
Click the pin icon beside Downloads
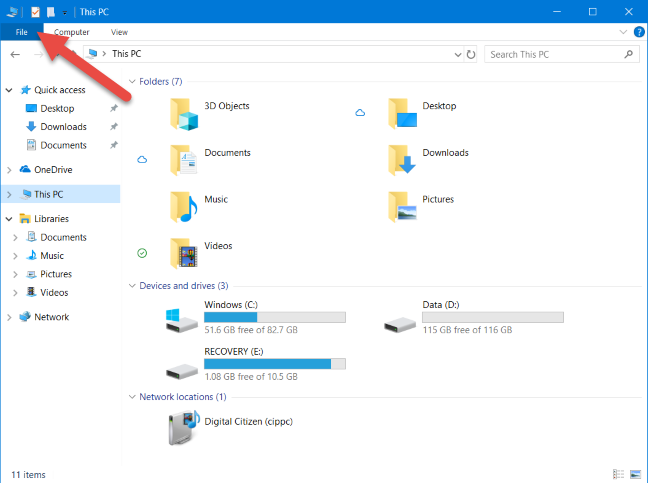click(114, 127)
